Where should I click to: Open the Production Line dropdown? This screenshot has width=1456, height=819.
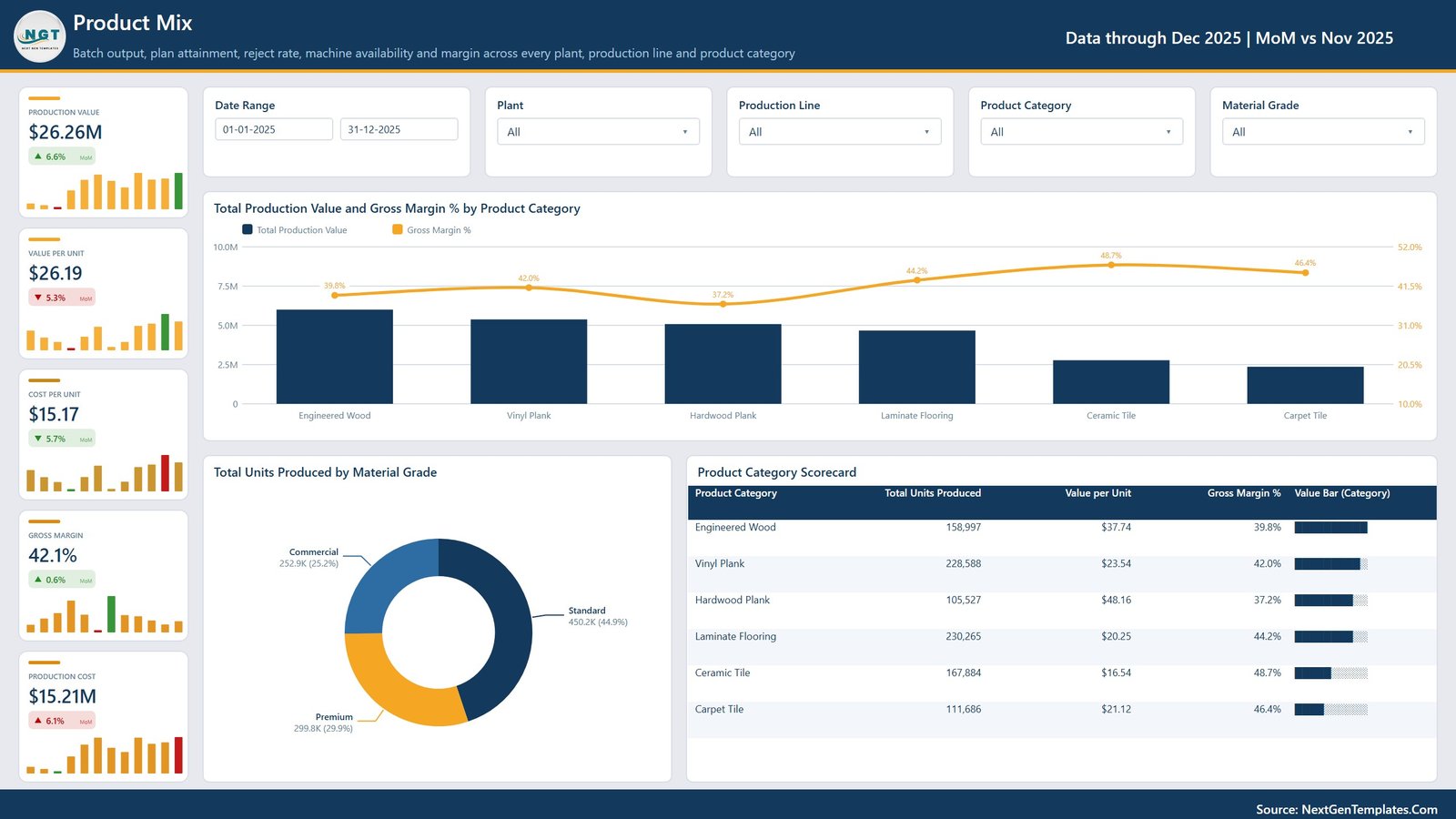click(x=840, y=132)
